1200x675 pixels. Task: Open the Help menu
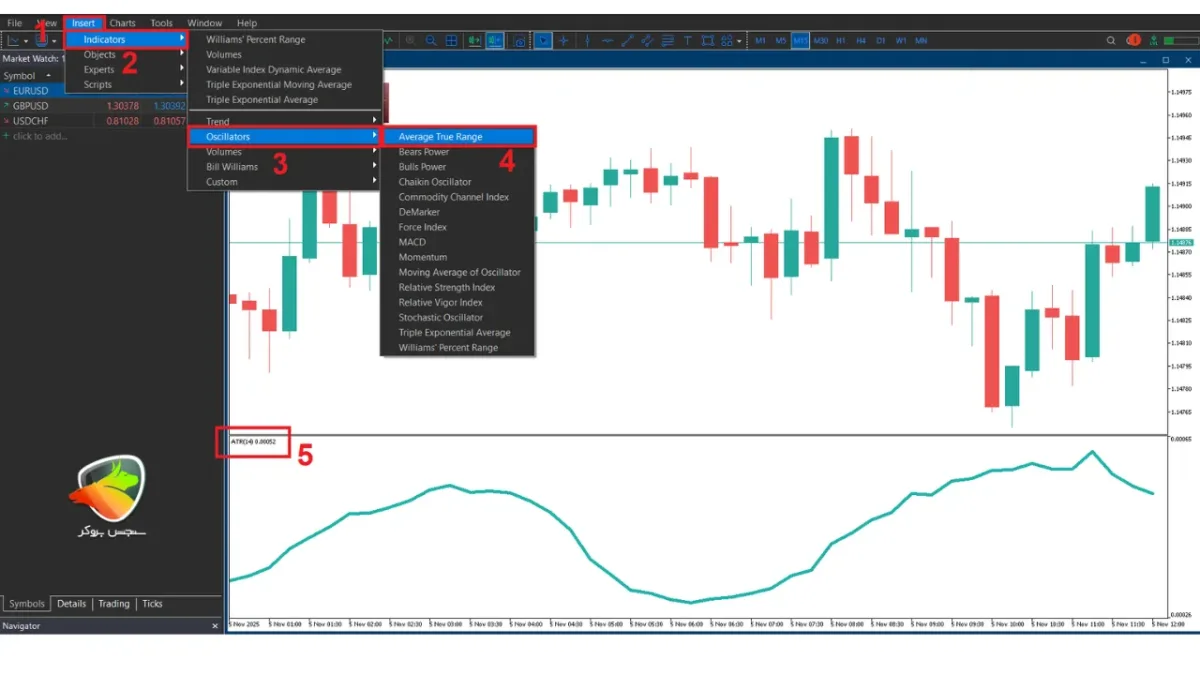pos(247,23)
